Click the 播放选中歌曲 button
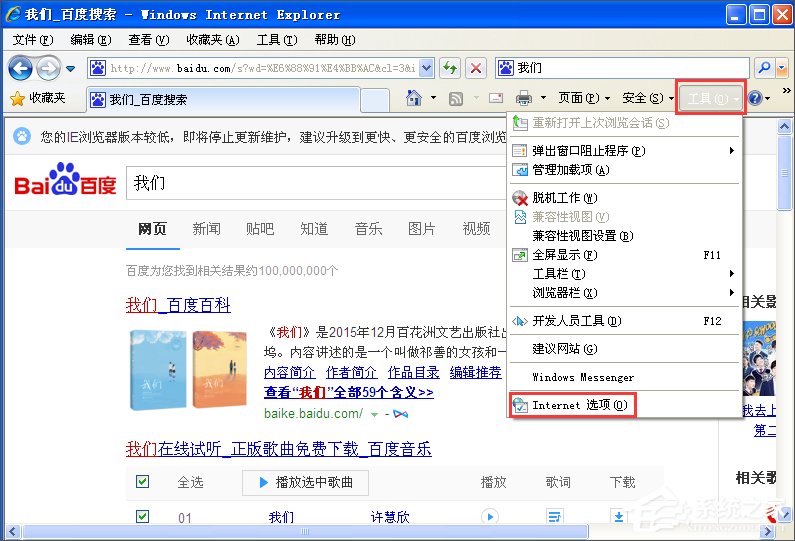This screenshot has height=541, width=795. coord(305,482)
